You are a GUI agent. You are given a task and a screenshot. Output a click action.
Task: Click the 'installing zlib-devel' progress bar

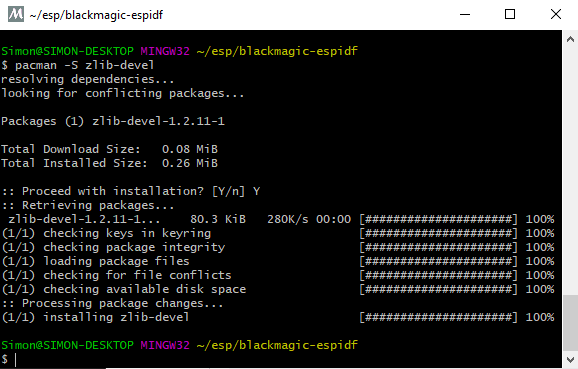point(439,317)
